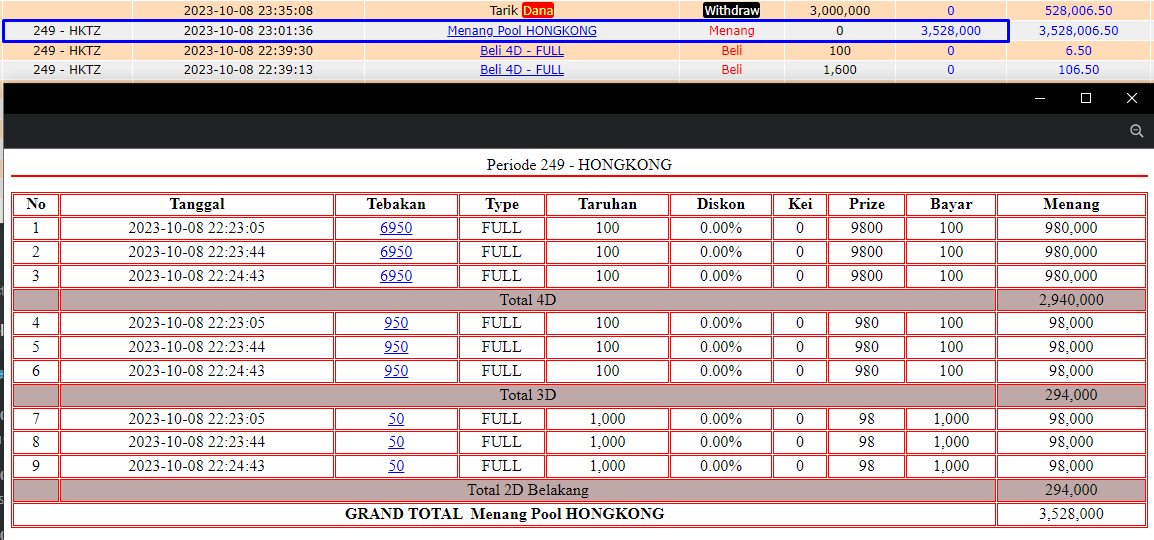Click the Tebakan column header
This screenshot has width=1154, height=540.
396,205
